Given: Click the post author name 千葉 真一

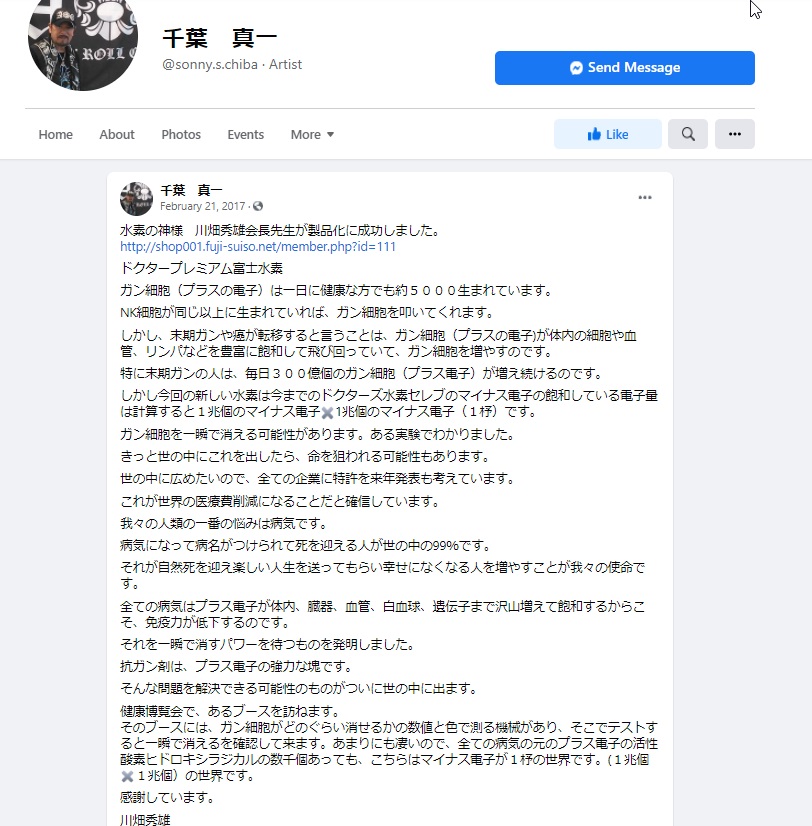Looking at the screenshot, I should [191, 190].
